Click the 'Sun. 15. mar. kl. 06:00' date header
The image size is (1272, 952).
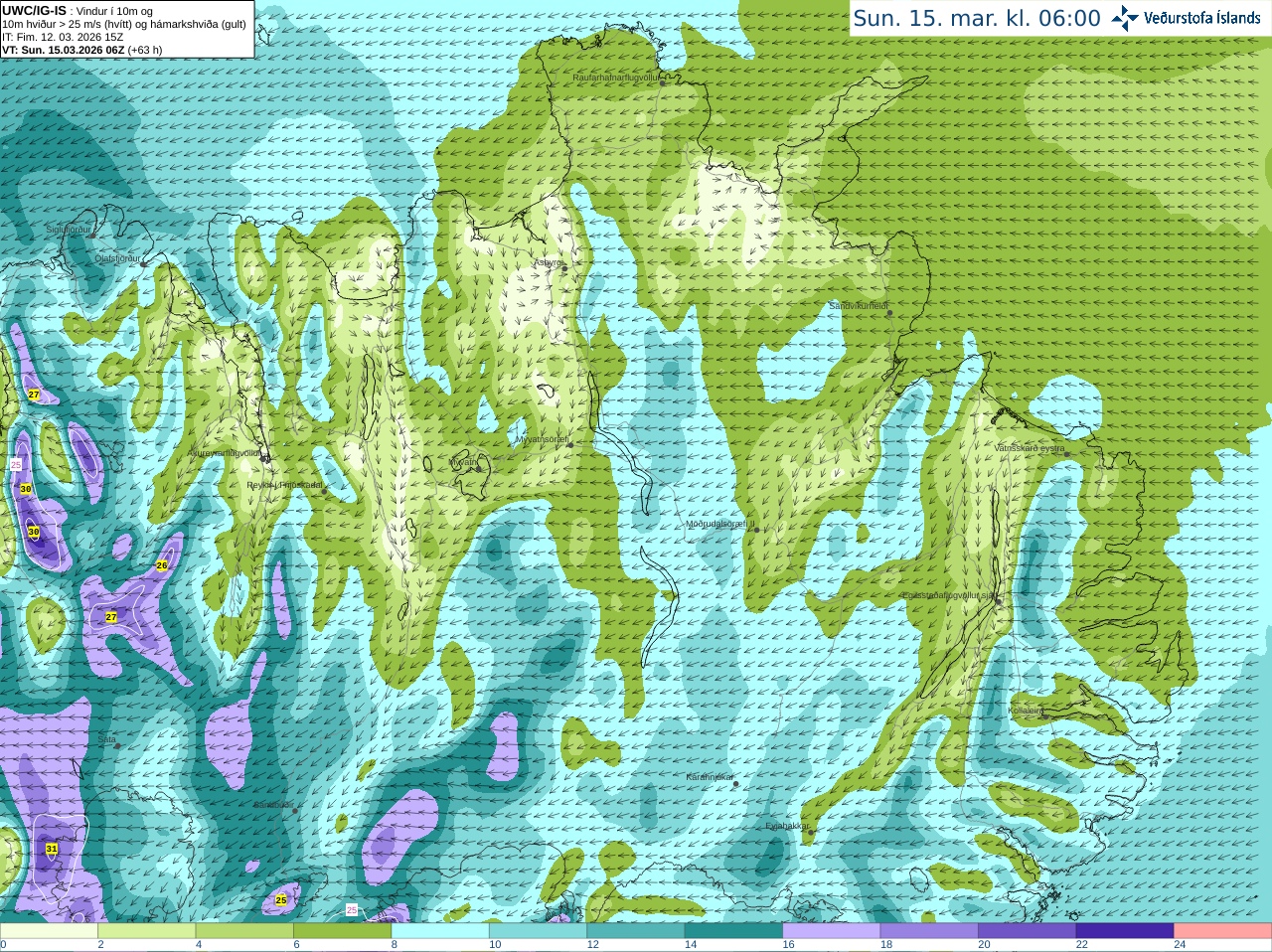click(x=977, y=18)
